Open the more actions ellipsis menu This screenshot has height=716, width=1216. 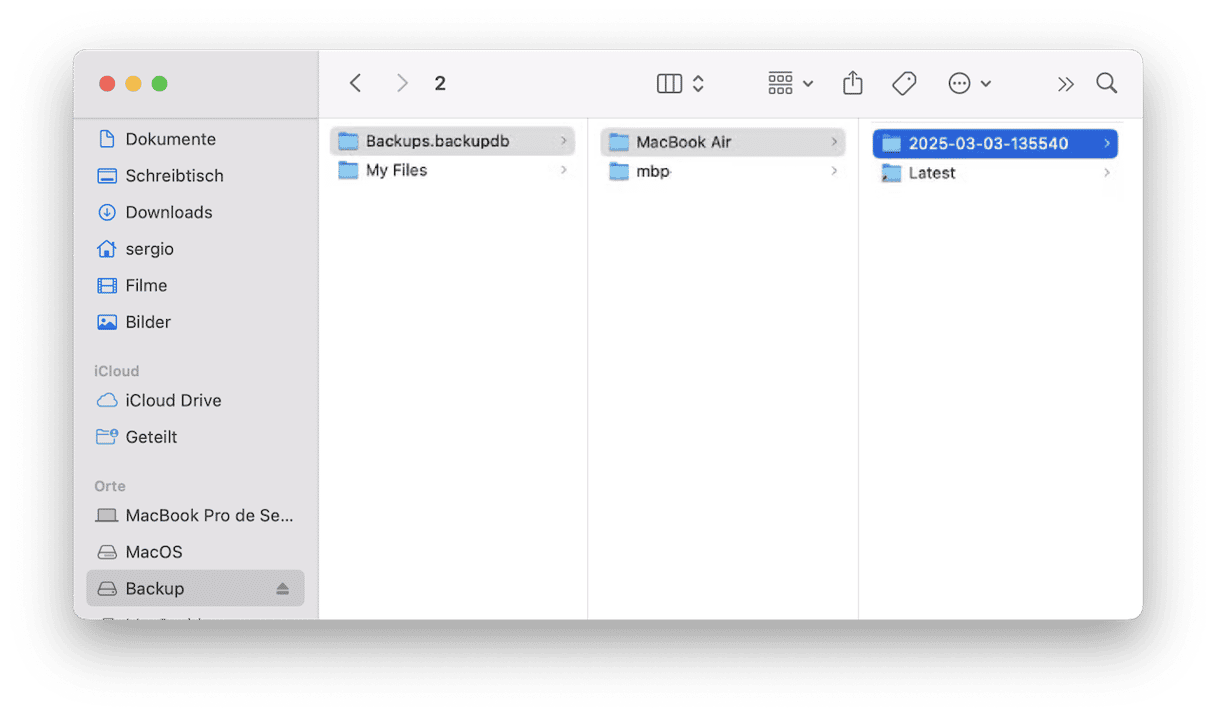click(x=969, y=84)
